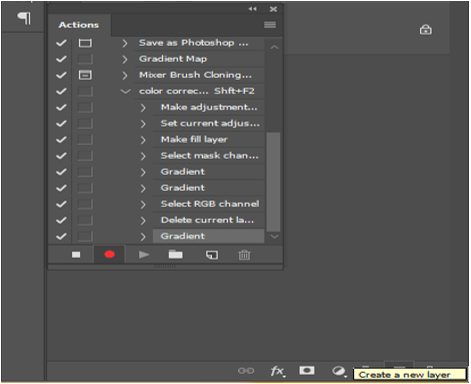Expand the Delete current la... step
Viewport: 471px width, 384px height.
[x=143, y=220]
